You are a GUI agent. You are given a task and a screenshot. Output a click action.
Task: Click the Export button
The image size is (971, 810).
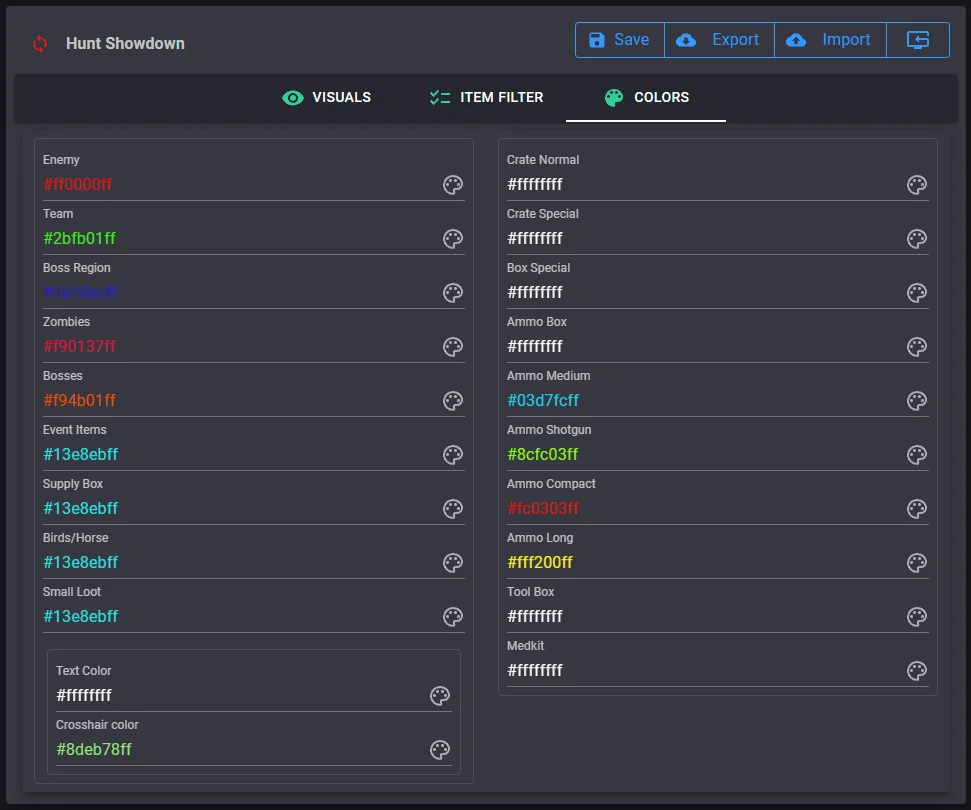click(719, 40)
